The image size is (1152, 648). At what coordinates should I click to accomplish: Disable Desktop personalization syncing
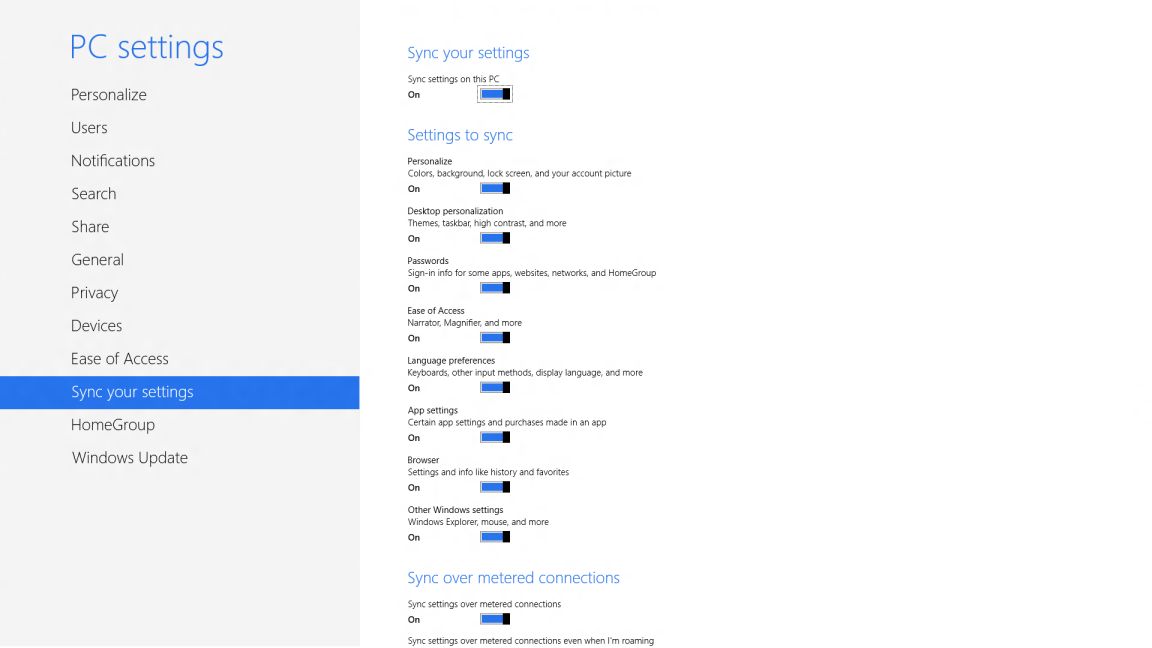(494, 237)
